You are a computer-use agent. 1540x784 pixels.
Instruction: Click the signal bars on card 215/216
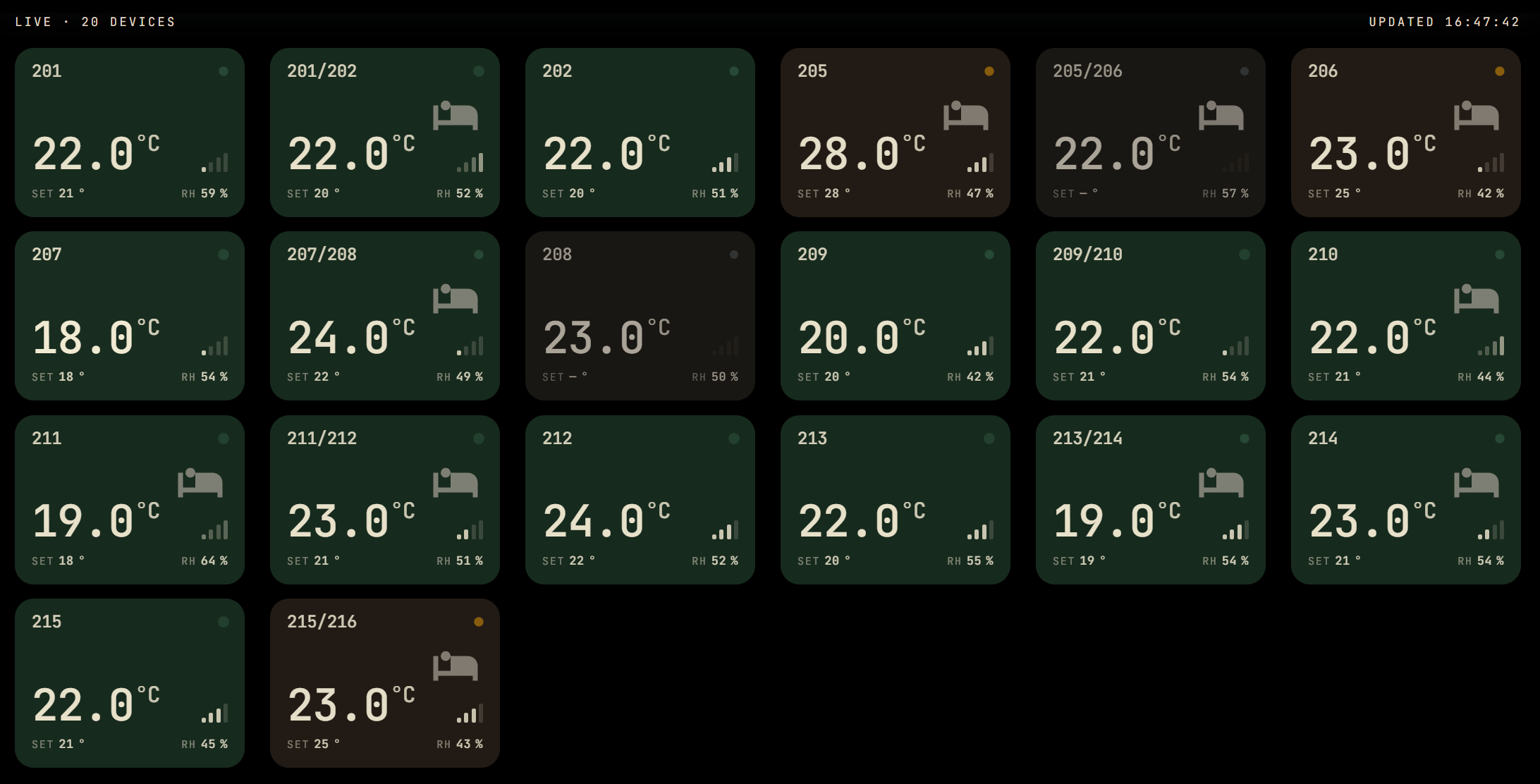tap(470, 713)
